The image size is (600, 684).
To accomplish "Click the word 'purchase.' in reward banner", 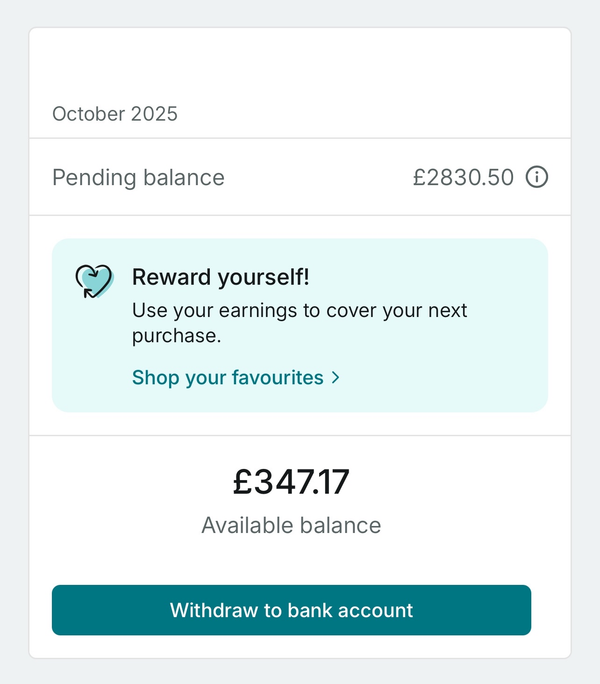I will coord(177,336).
